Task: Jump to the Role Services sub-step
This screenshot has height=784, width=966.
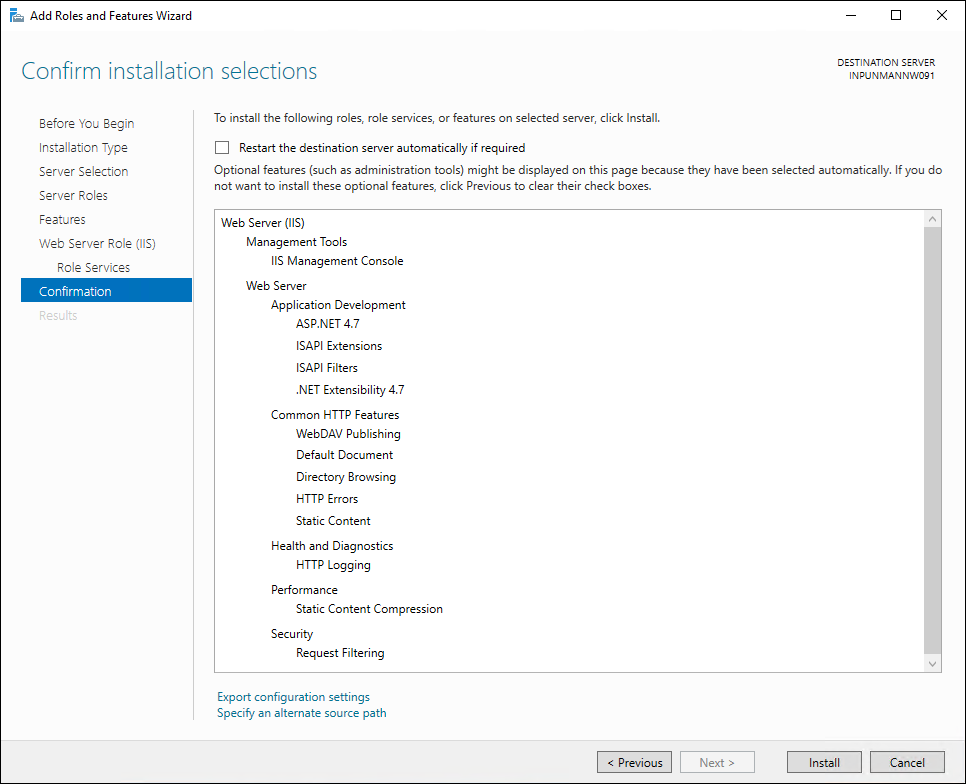Action: [93, 268]
